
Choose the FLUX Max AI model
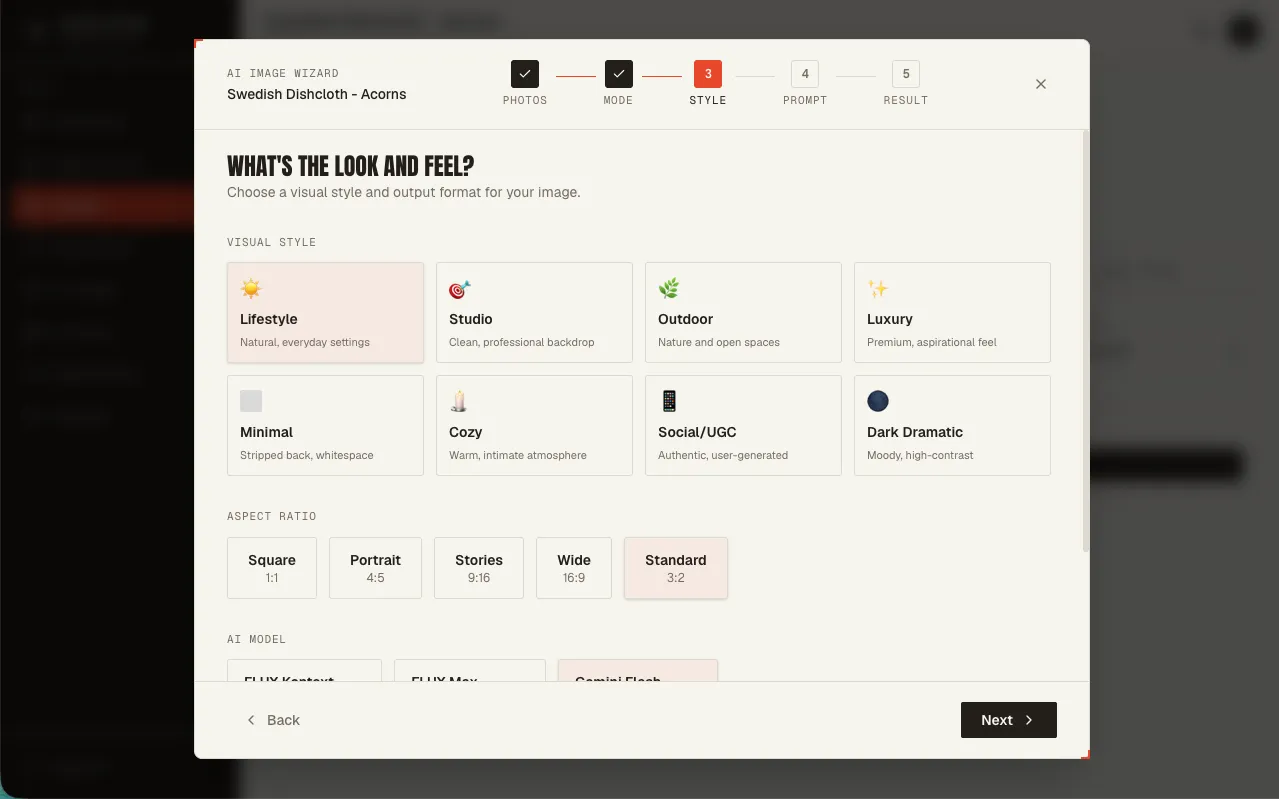click(470, 671)
